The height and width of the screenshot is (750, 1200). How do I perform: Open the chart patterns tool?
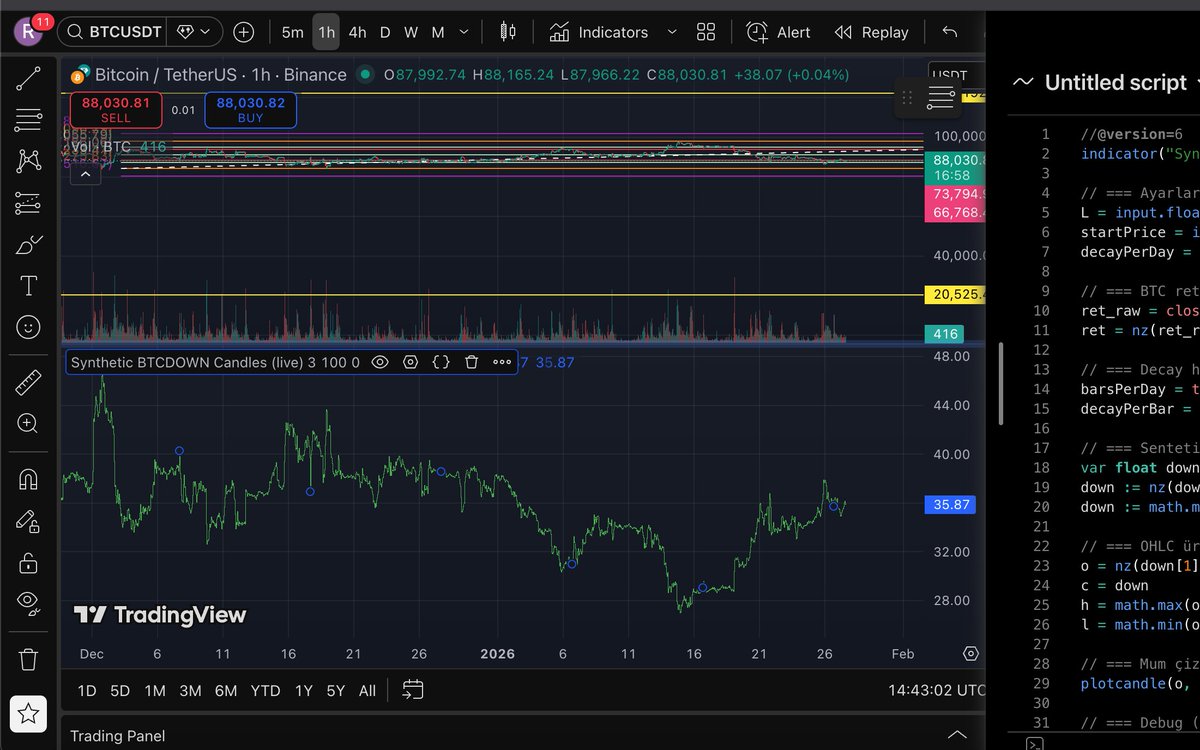[x=28, y=161]
